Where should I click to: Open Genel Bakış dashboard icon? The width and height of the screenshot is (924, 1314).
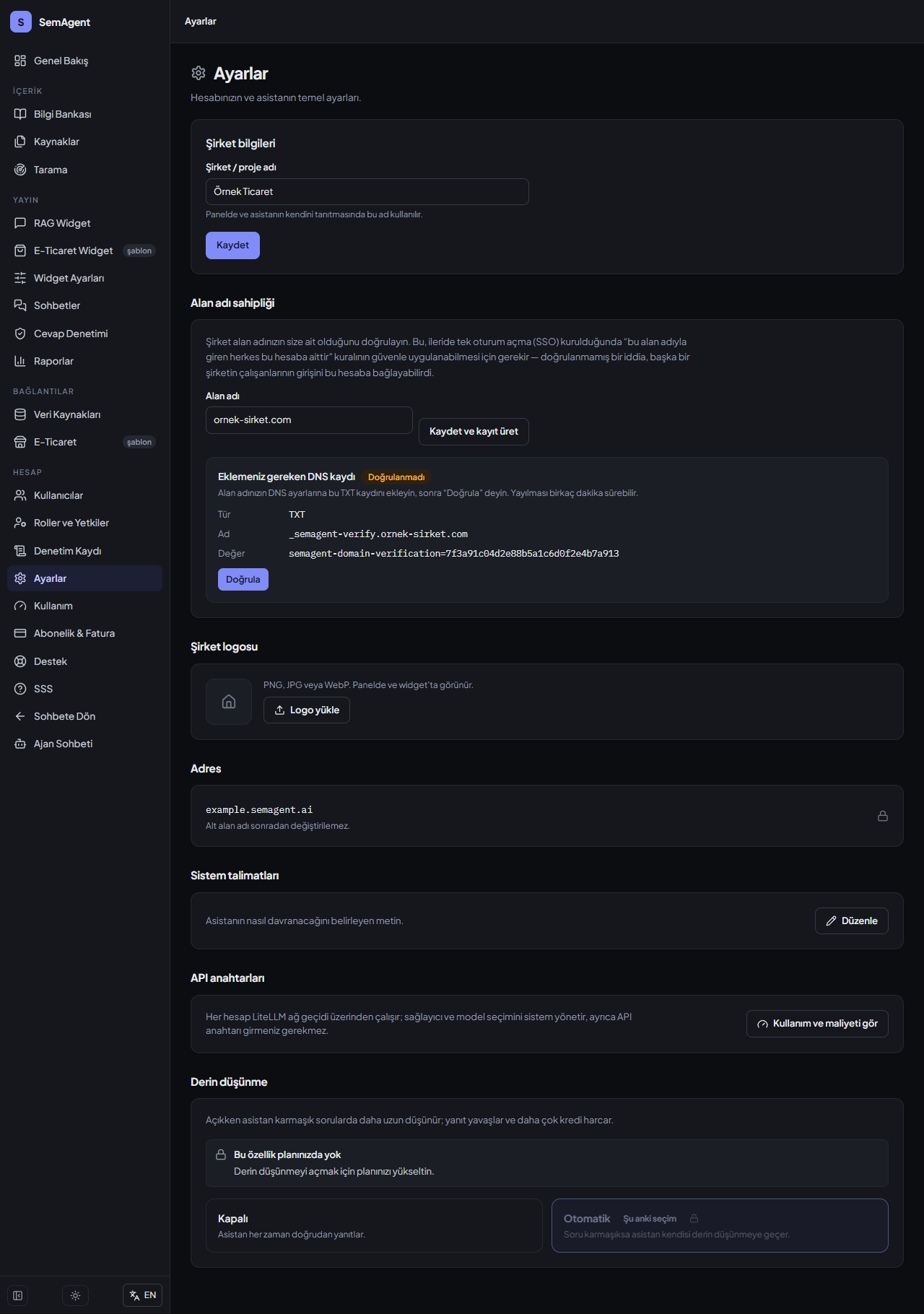pyautogui.click(x=20, y=61)
